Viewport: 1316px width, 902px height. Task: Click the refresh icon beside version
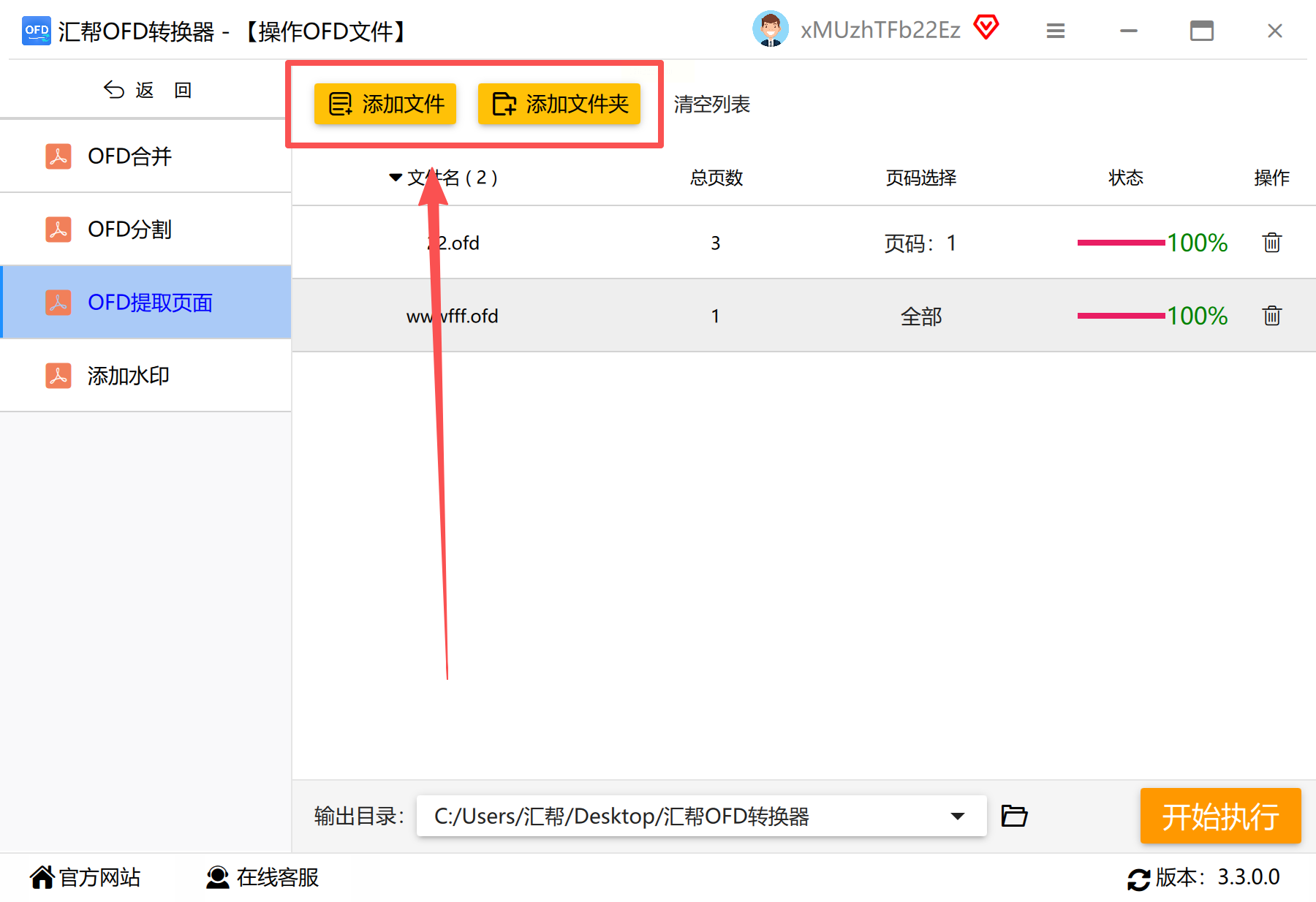coord(1138,879)
